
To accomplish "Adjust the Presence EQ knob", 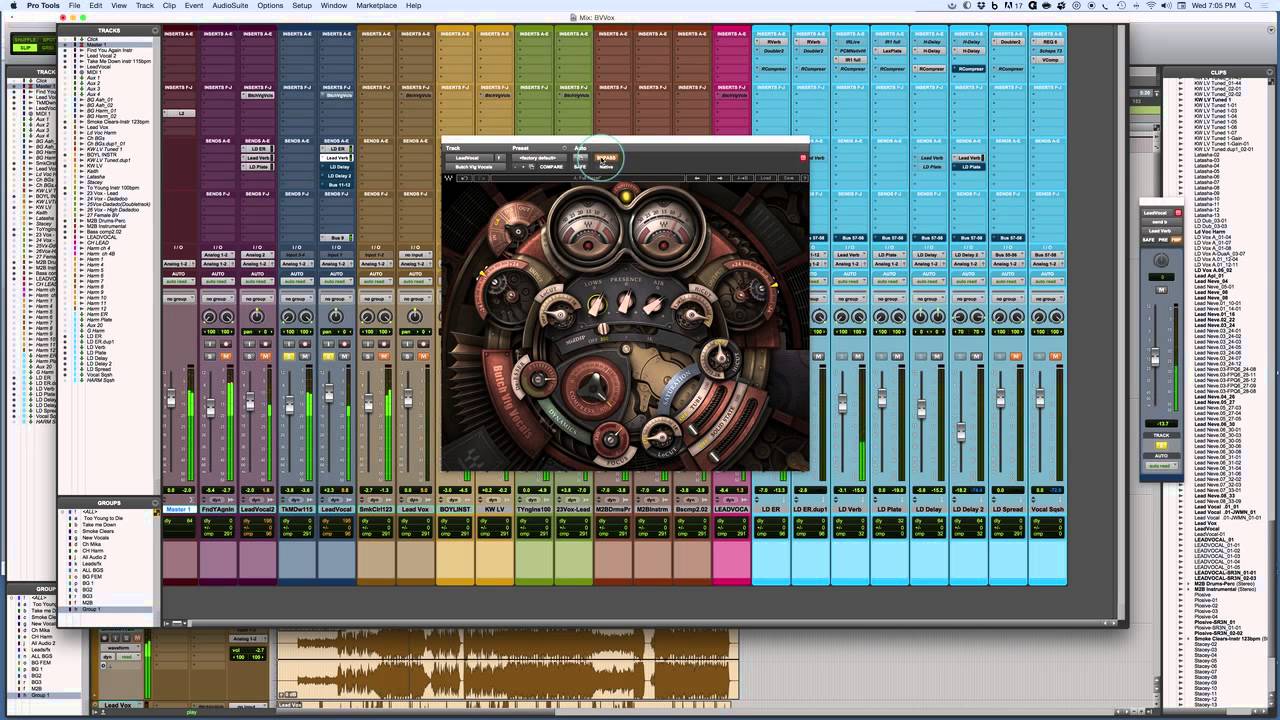I will click(x=625, y=302).
